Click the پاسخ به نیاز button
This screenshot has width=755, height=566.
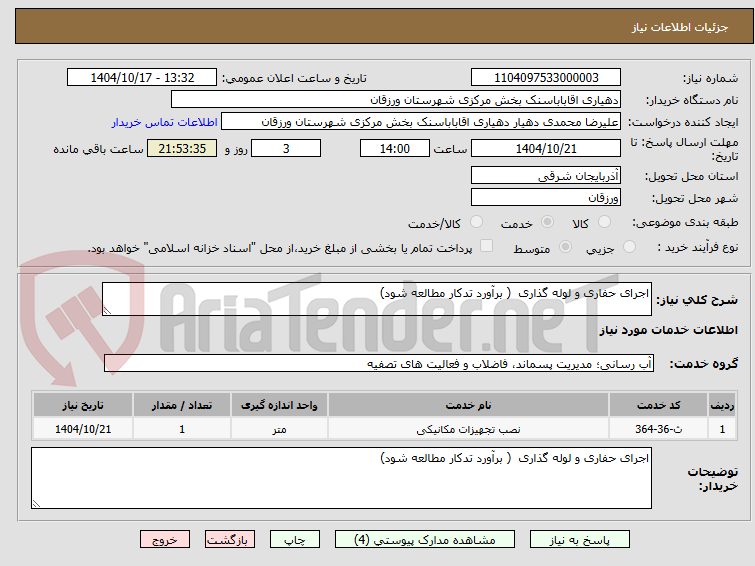tap(579, 540)
